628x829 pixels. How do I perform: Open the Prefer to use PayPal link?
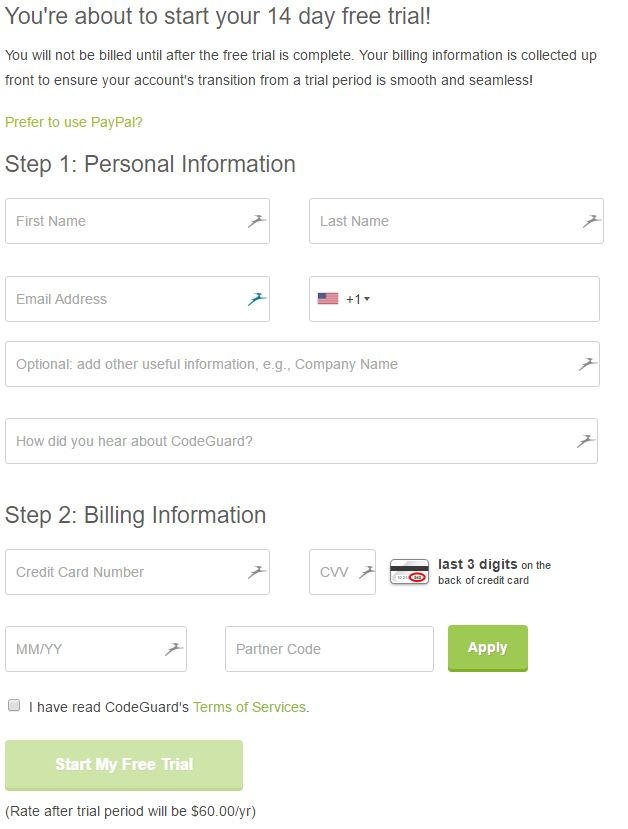73,122
